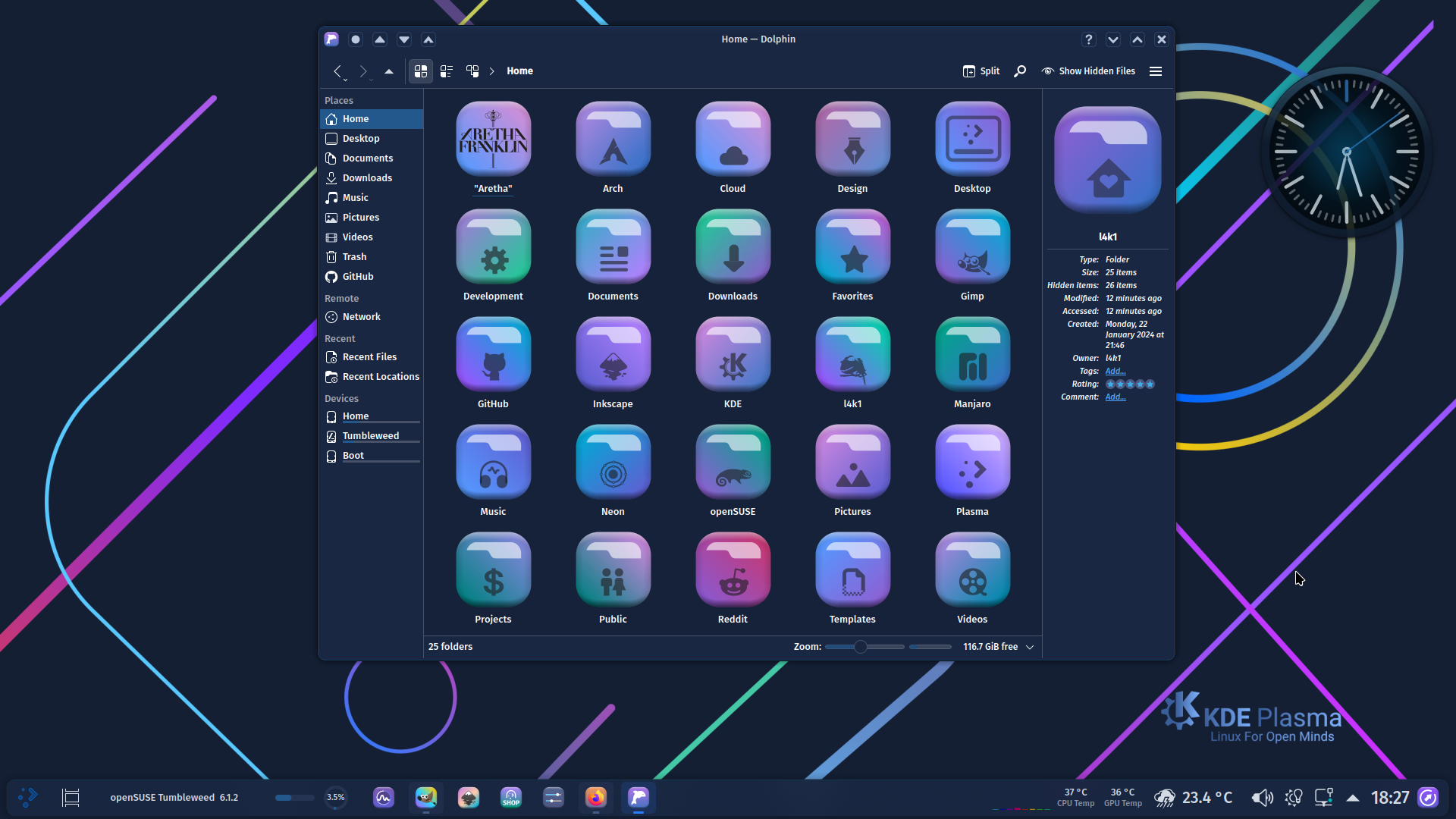
Task: Open window menu icon in title bar
Action: (x=331, y=39)
